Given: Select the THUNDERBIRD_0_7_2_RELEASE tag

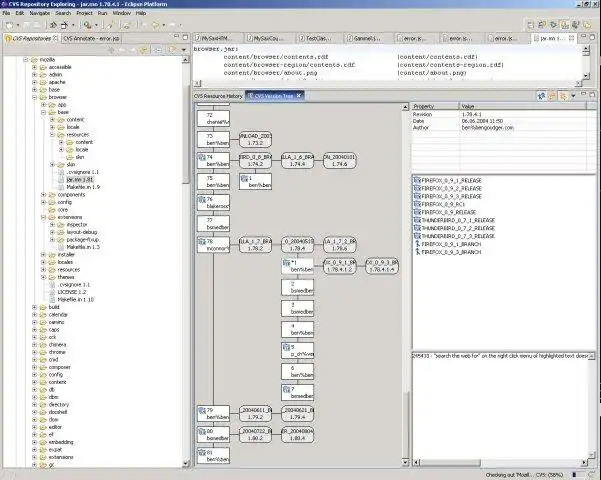Looking at the screenshot, I should coord(458,228).
